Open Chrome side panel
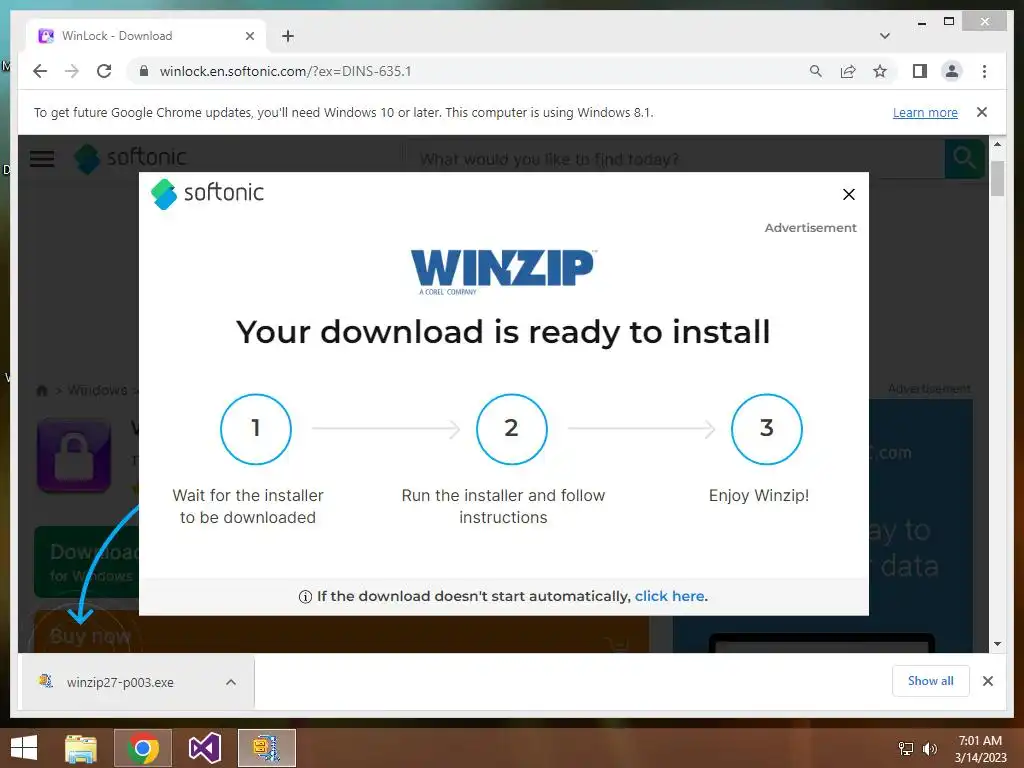The height and width of the screenshot is (768, 1024). [920, 71]
